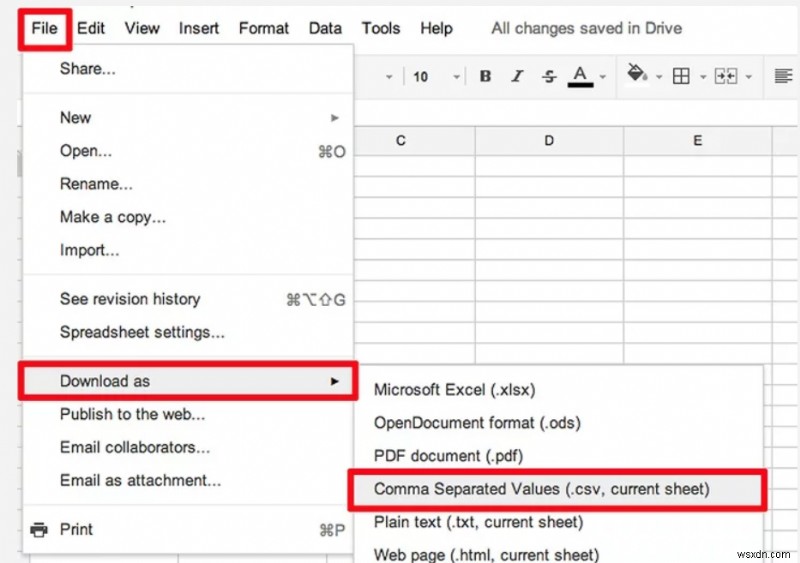800x563 pixels.
Task: Click the text color A icon
Action: 580,77
